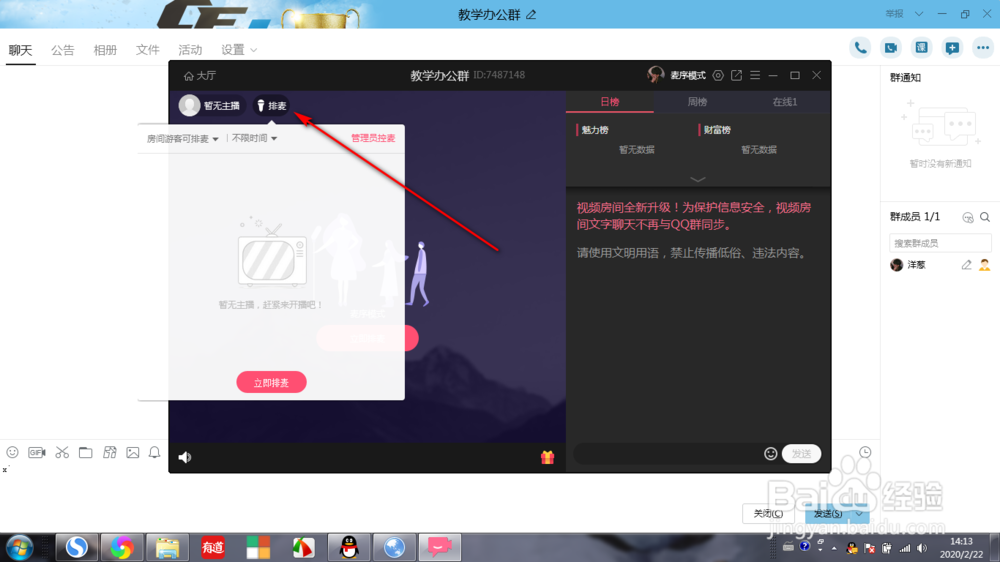Viewport: 1000px width, 562px height.
Task: Click the red packet icon in toolbar
Action: pos(110,452)
